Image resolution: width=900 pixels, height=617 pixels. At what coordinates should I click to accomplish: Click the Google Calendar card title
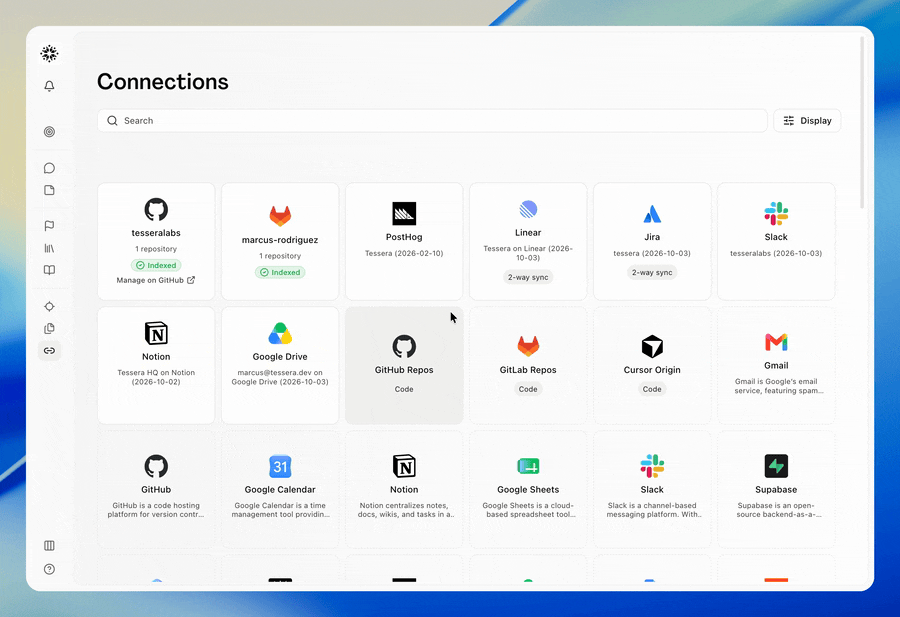pos(280,490)
